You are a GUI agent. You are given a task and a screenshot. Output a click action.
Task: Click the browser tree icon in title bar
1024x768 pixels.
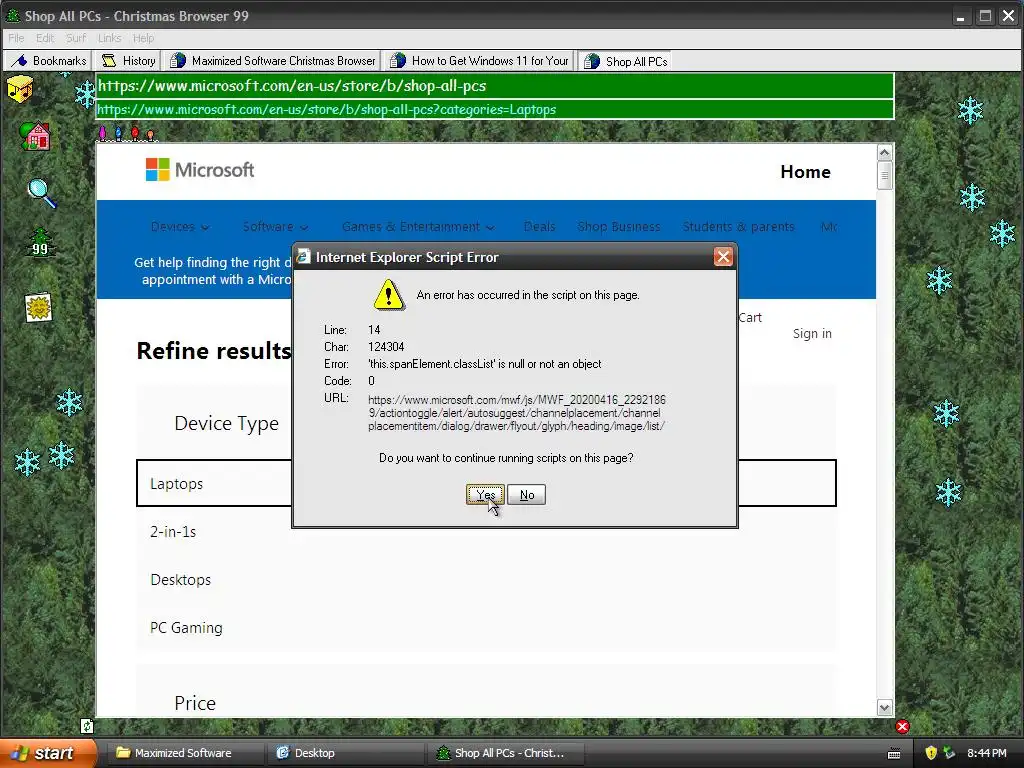point(12,16)
